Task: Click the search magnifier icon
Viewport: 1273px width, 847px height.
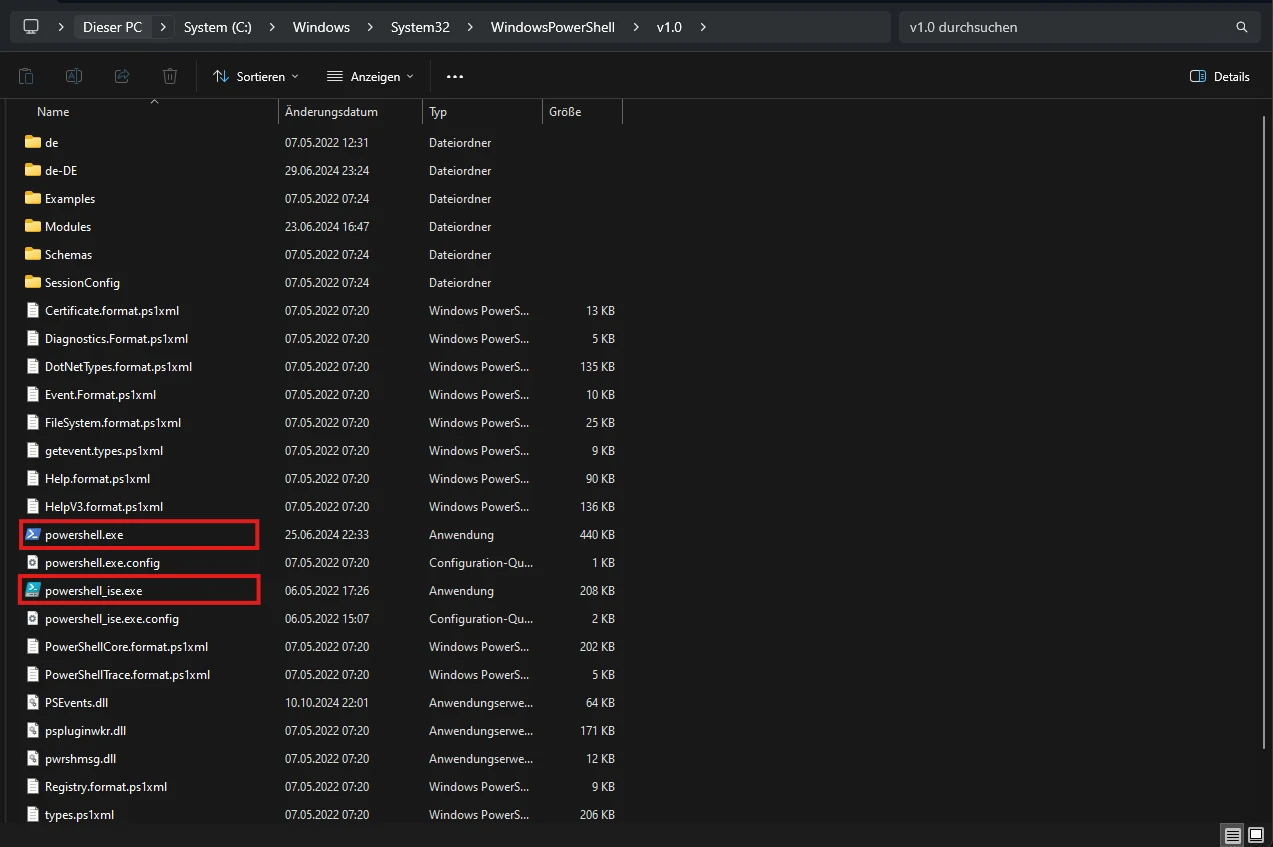Action: tap(1242, 27)
